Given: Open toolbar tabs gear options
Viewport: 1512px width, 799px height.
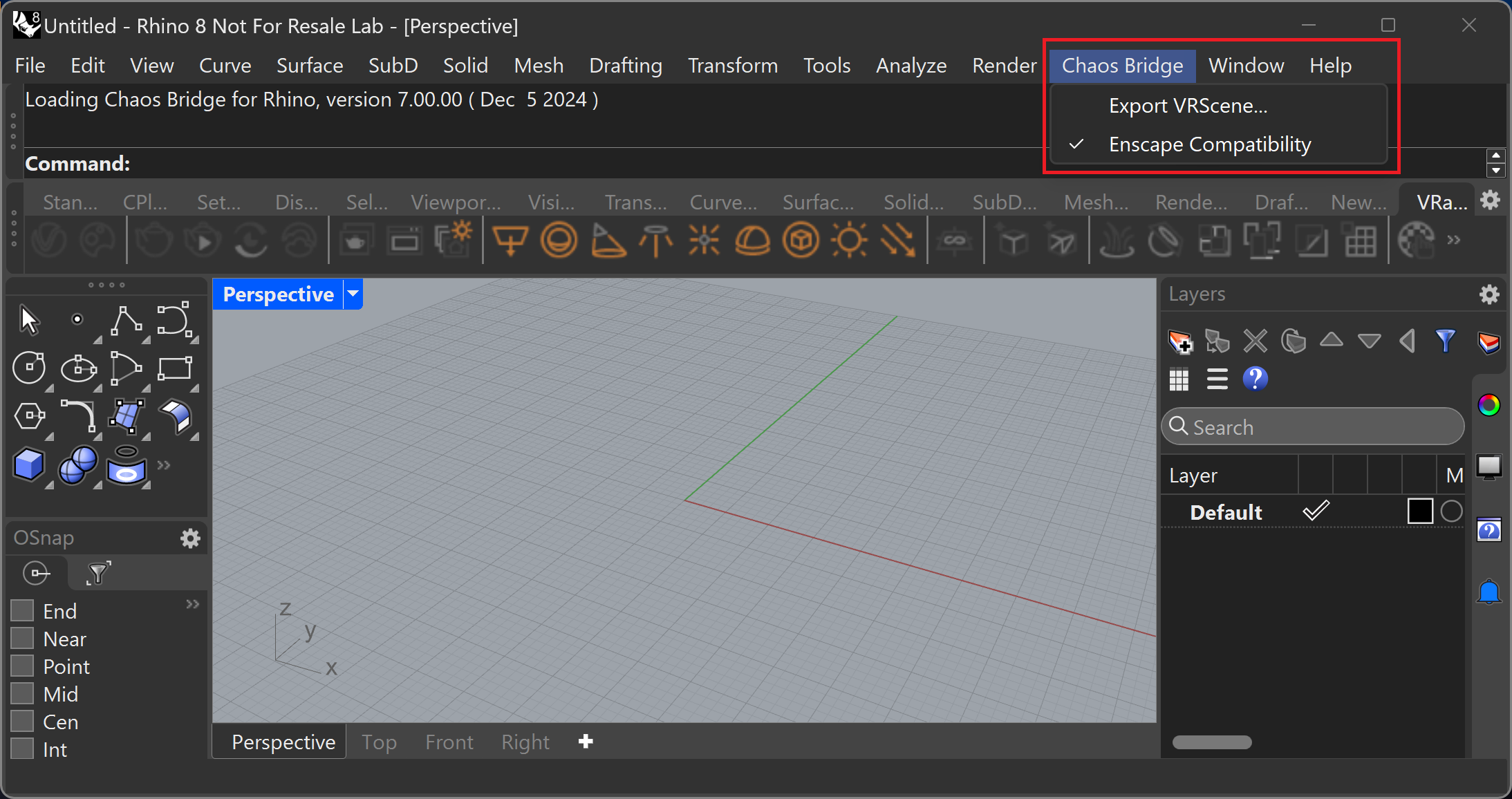Looking at the screenshot, I should [1490, 200].
